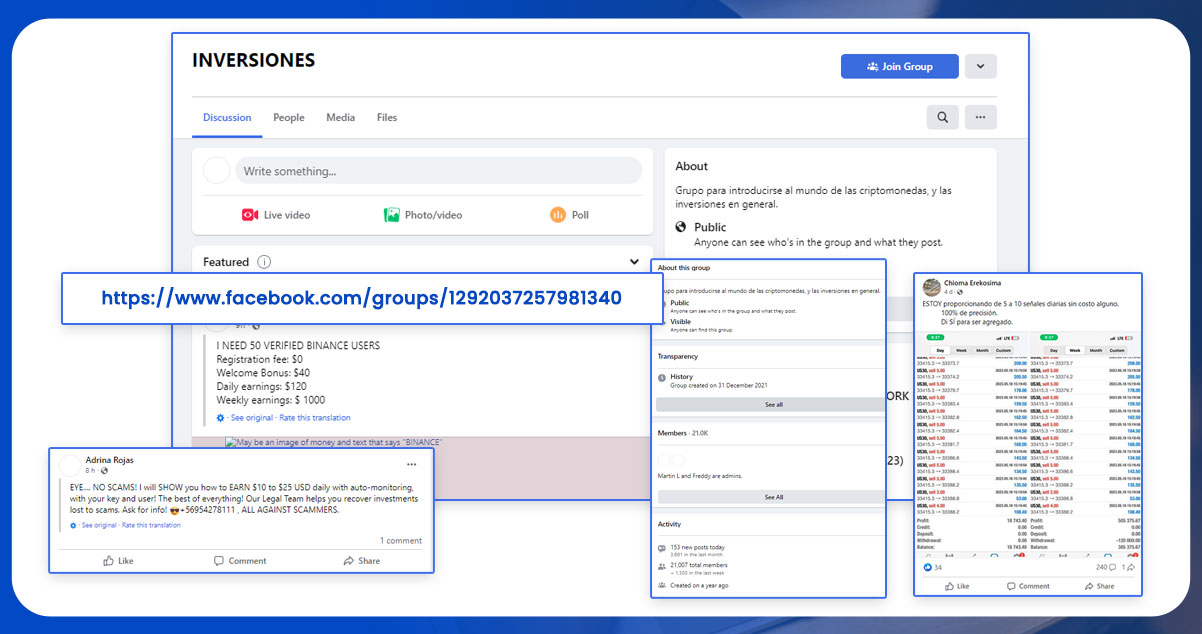Image resolution: width=1202 pixels, height=634 pixels.
Task: Click the Join Group button
Action: (899, 66)
